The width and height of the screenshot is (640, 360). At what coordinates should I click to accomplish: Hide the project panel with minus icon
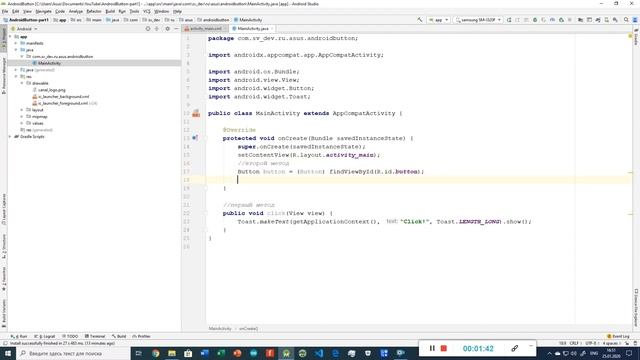click(x=176, y=29)
